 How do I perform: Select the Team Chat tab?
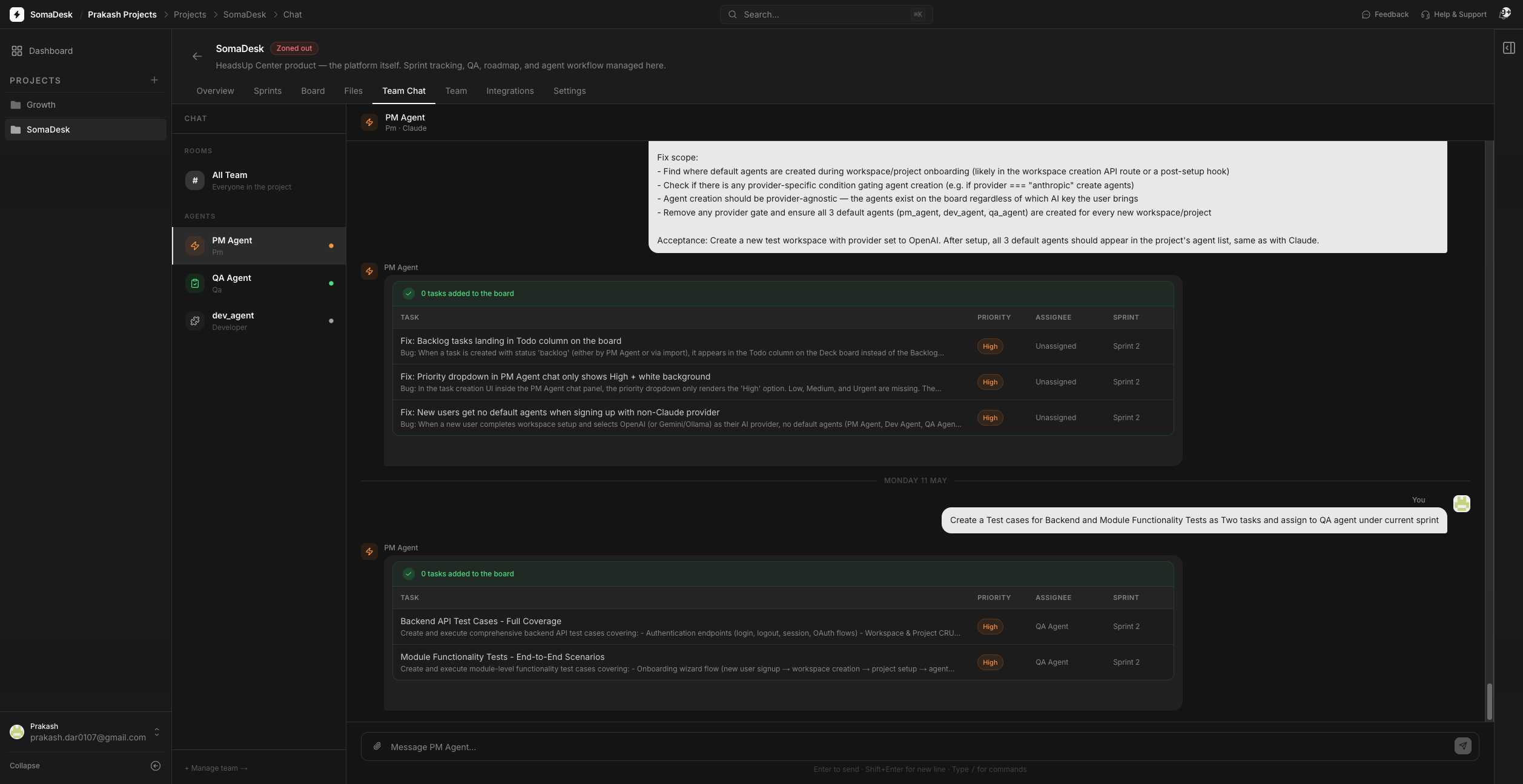click(x=404, y=91)
